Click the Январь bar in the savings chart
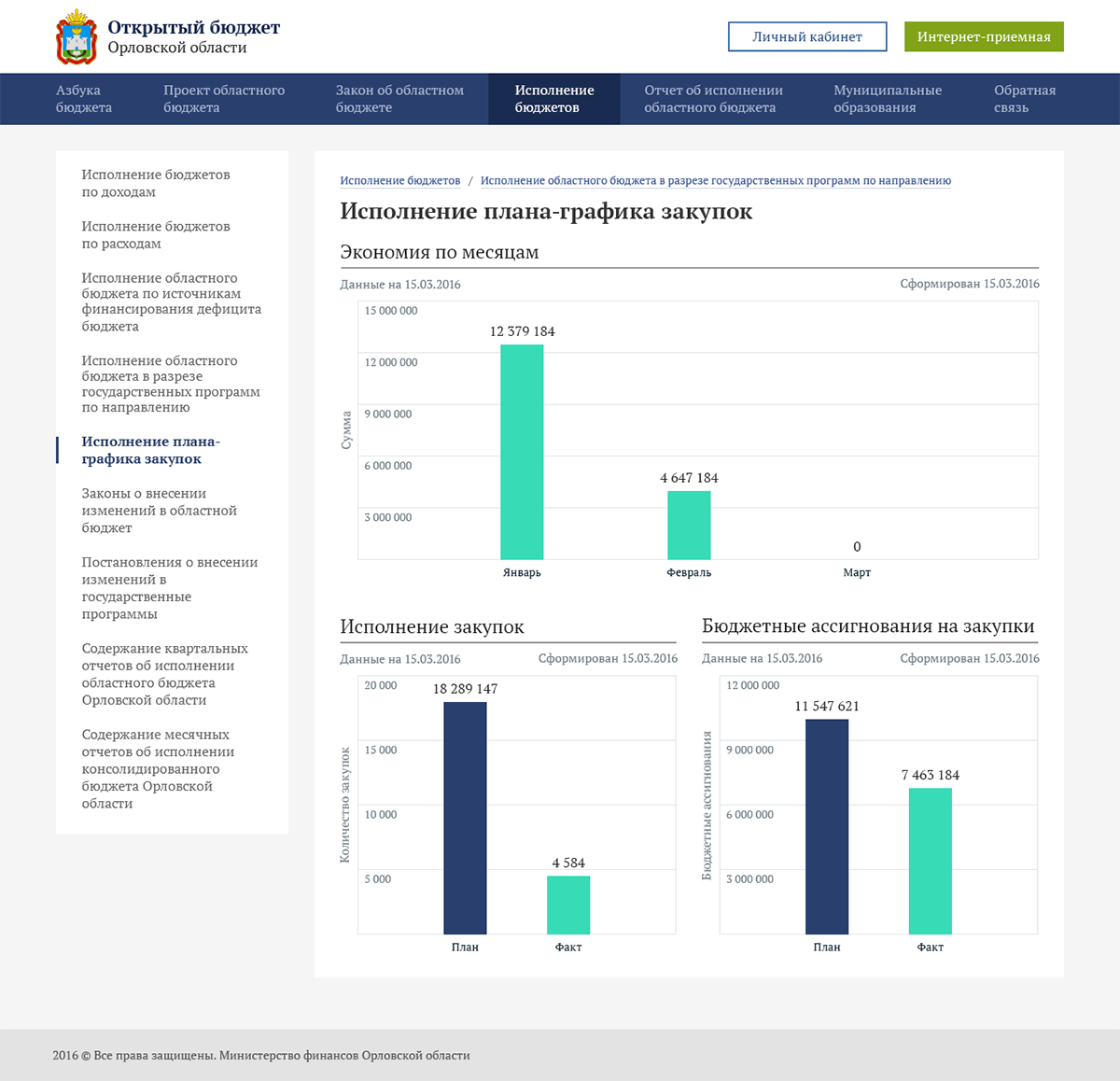The width and height of the screenshot is (1120, 1081). point(522,453)
